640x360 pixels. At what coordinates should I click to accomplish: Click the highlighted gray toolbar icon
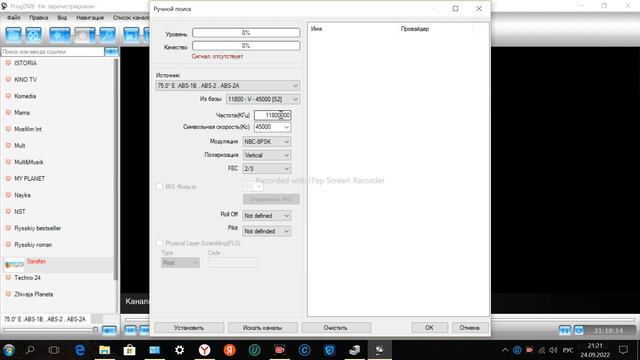pos(84,35)
